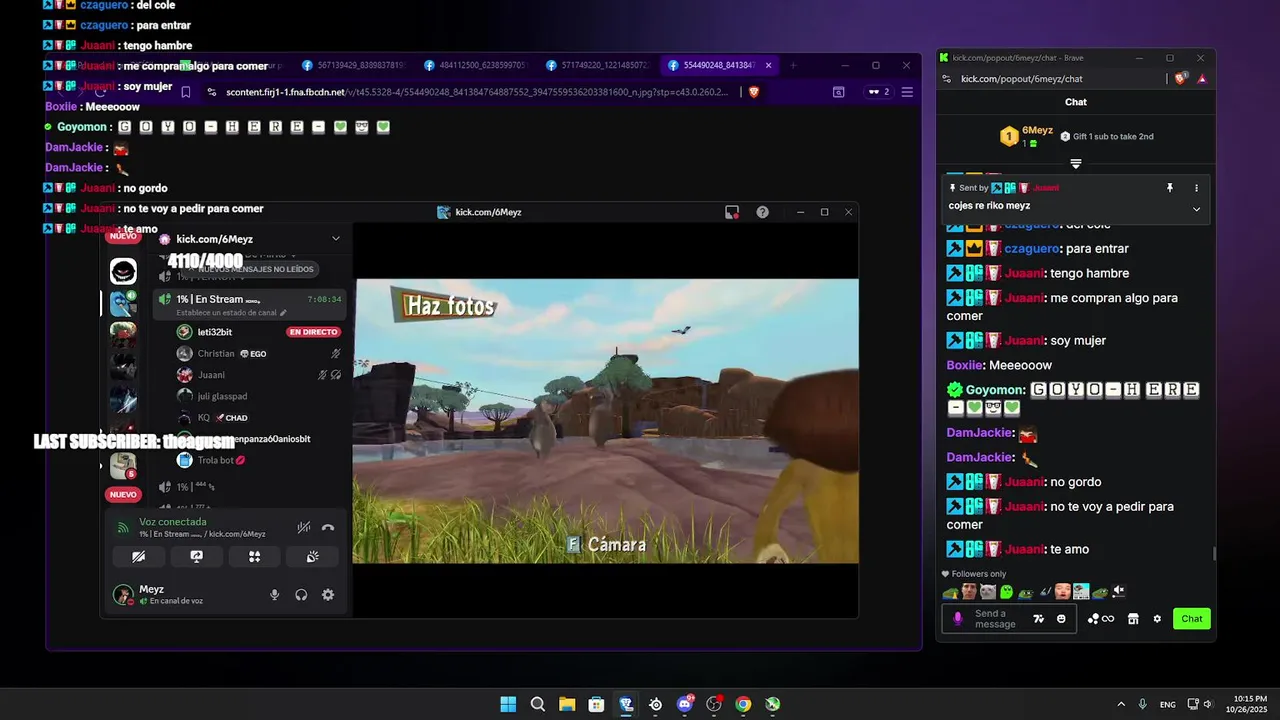Collapse the gift leaderboard arrow
Image resolution: width=1280 pixels, height=720 pixels.
[x=1076, y=163]
